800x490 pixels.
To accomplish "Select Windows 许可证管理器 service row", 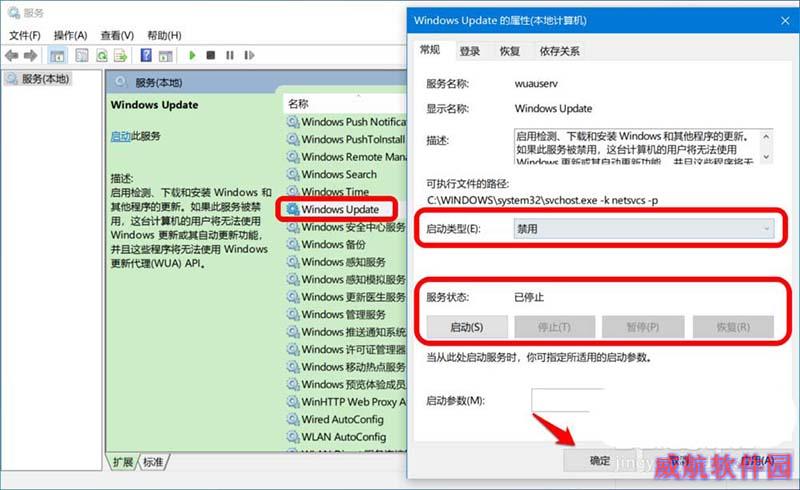I will click(346, 349).
